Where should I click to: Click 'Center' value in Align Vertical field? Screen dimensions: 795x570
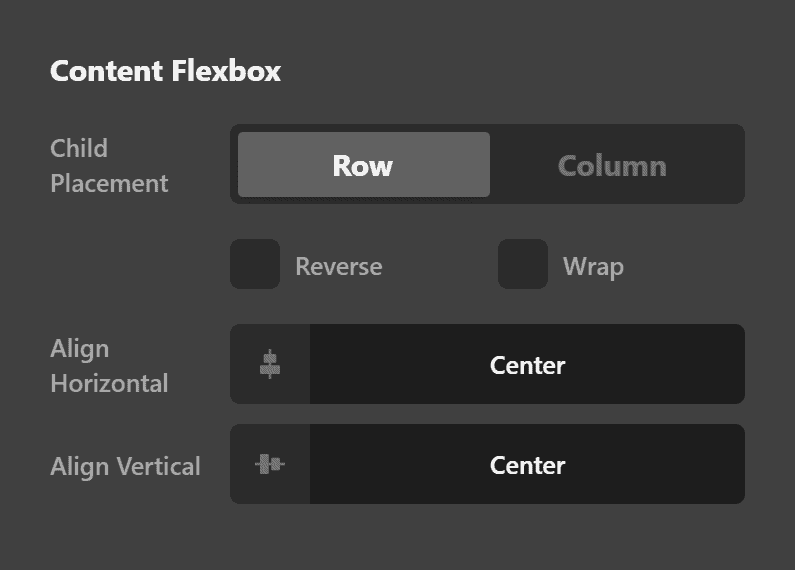click(527, 465)
